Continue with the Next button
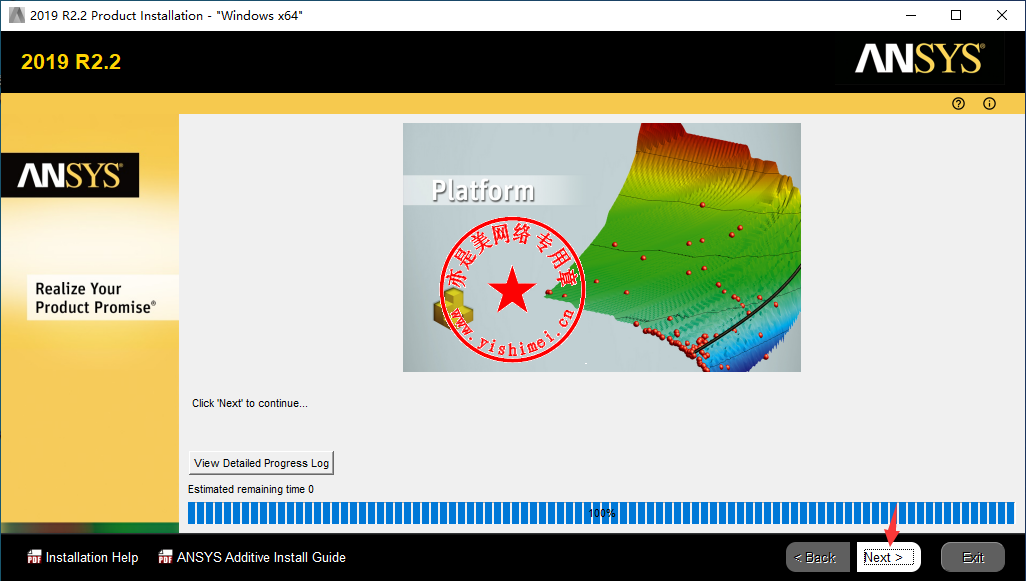 (x=889, y=557)
